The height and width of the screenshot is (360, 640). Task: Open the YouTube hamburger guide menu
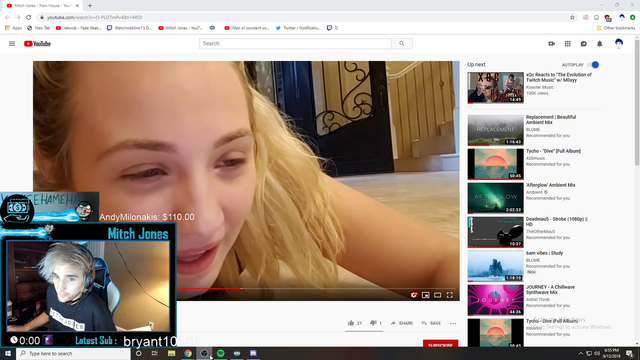point(12,44)
